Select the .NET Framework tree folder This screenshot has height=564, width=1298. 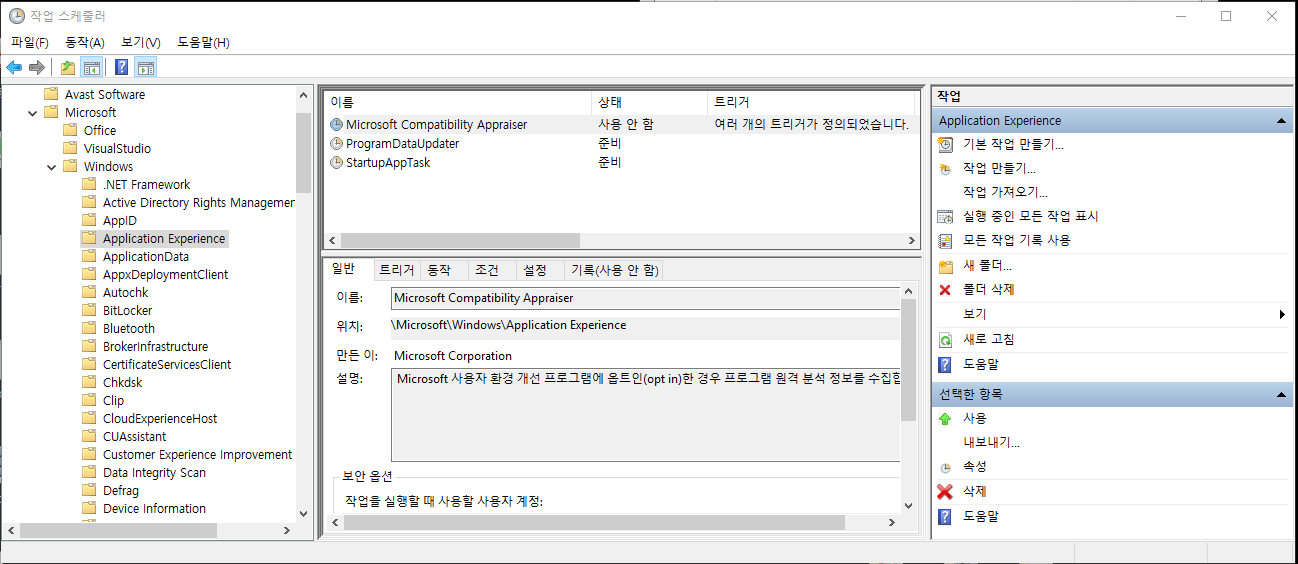point(146,184)
